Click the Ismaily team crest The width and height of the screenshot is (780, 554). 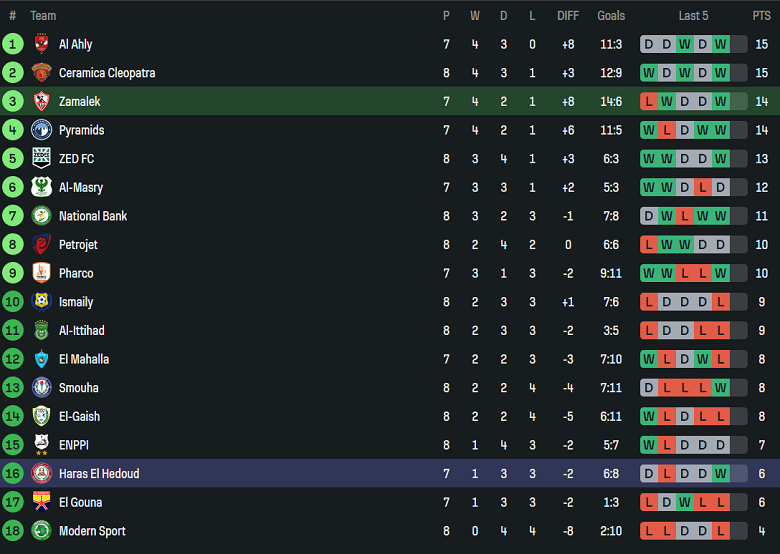(x=41, y=302)
